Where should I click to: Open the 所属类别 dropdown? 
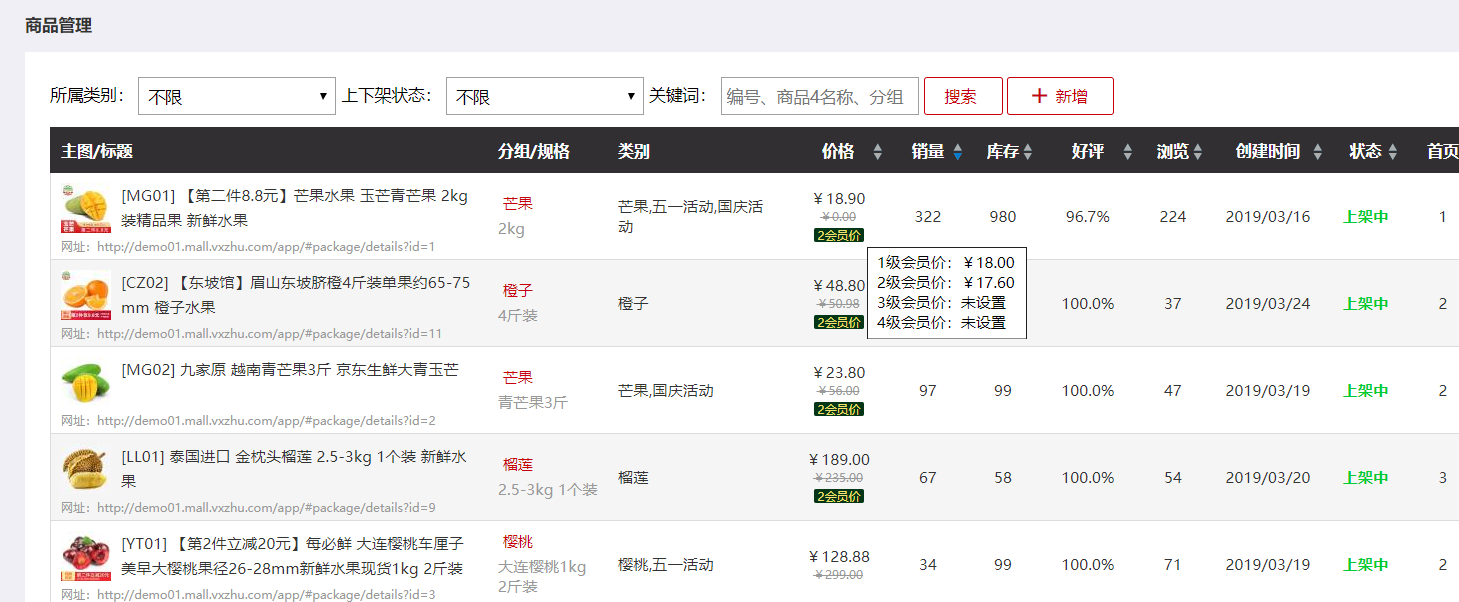click(x=236, y=96)
